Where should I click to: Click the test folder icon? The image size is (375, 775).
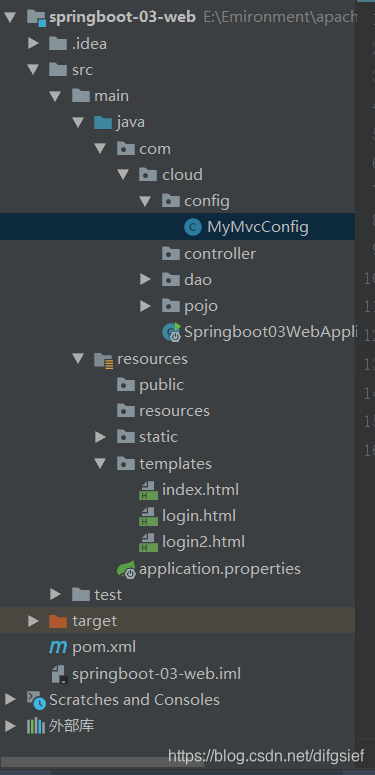click(x=81, y=595)
